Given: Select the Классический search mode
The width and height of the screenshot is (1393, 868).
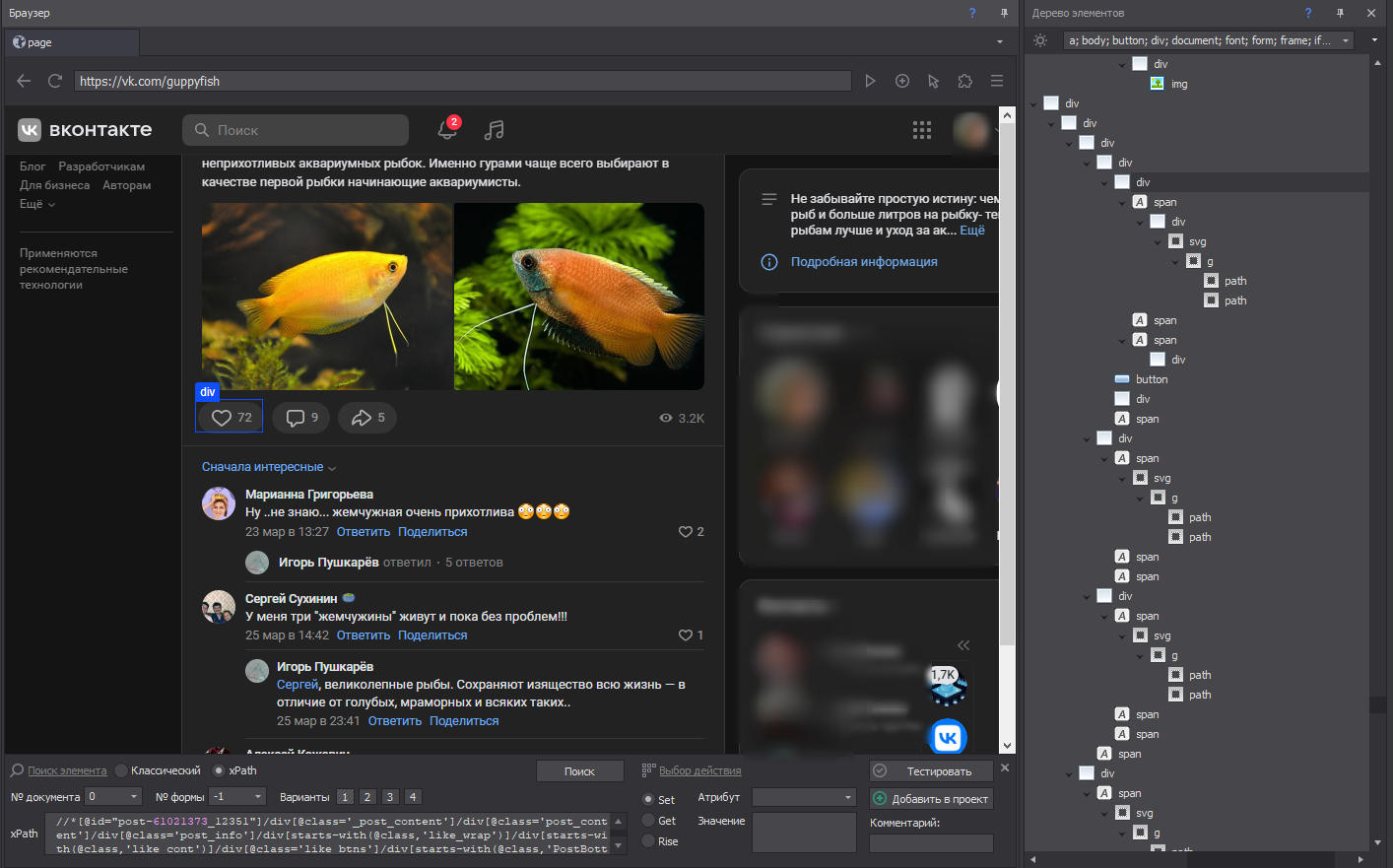Looking at the screenshot, I should [122, 770].
